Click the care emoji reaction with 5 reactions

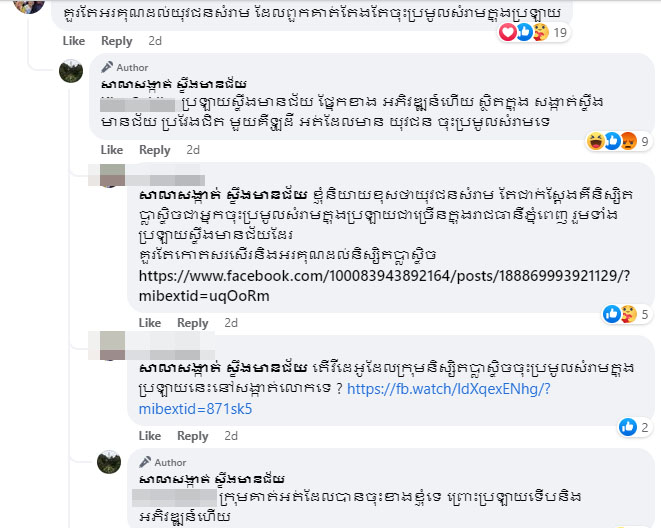point(628,314)
